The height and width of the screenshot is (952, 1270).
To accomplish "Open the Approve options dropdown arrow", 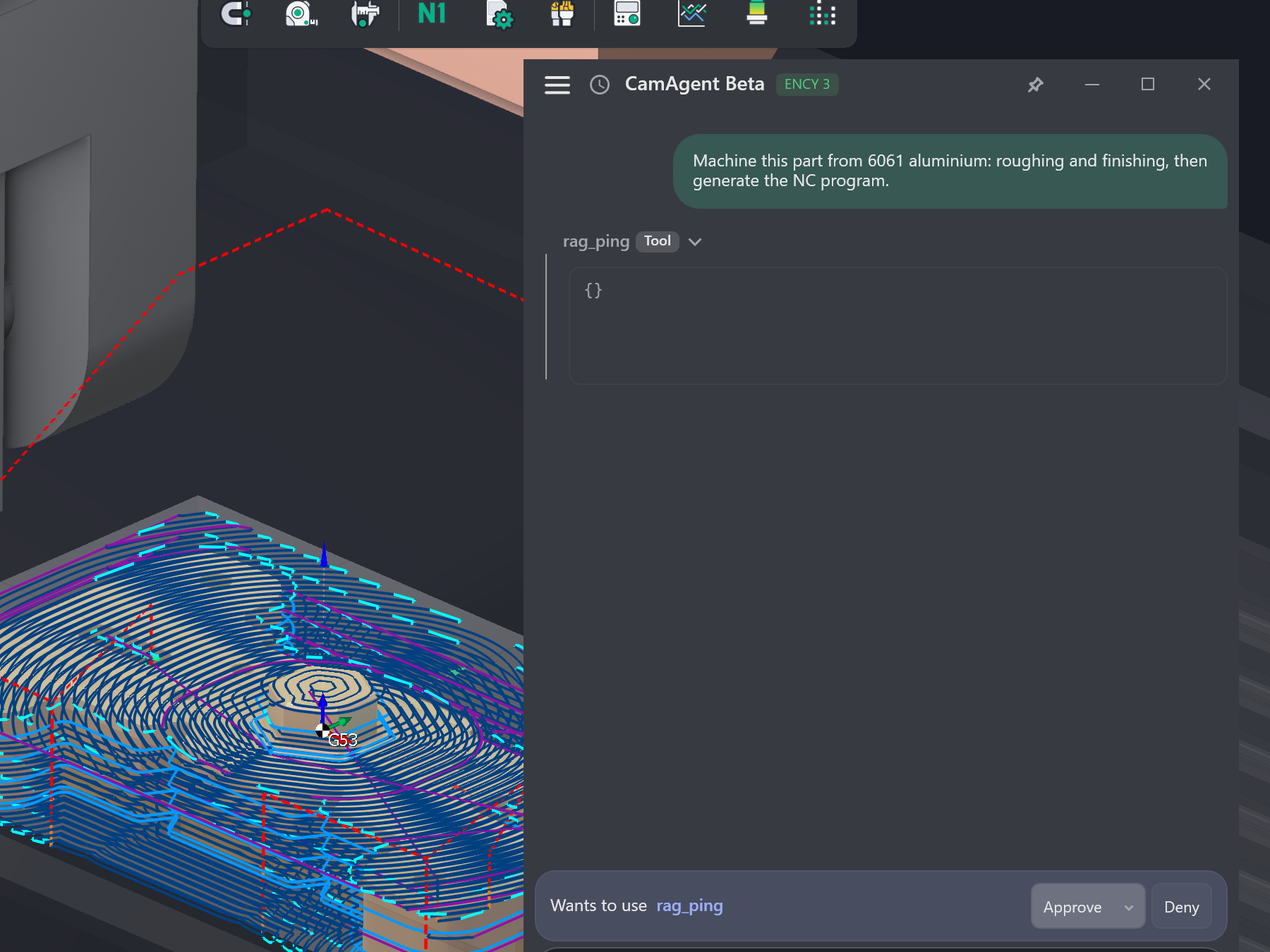I will pos(1129,908).
